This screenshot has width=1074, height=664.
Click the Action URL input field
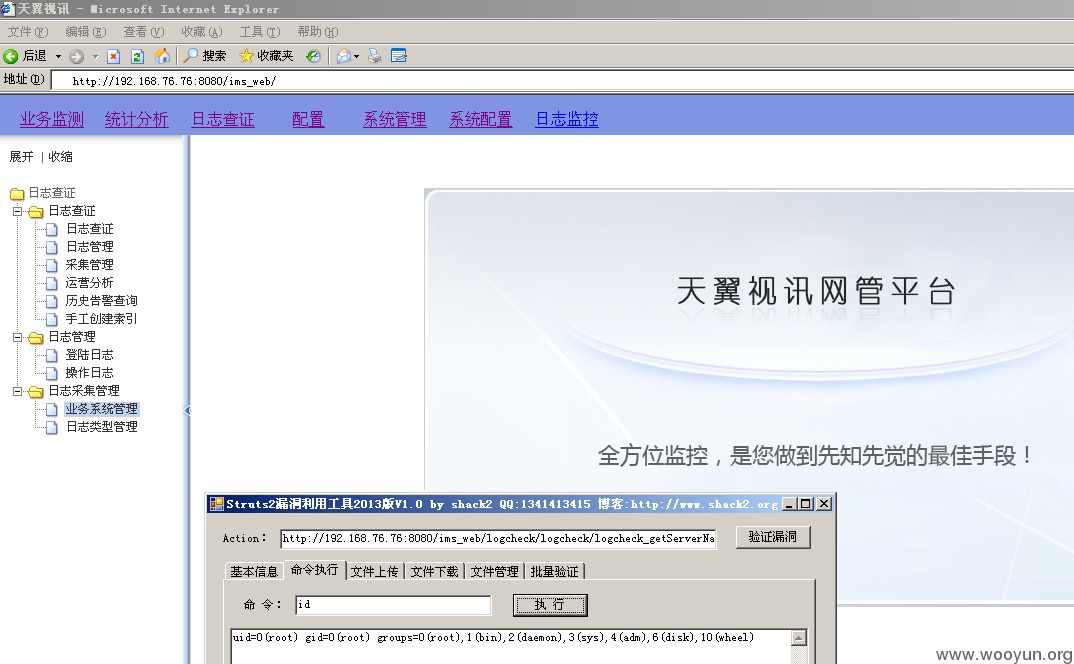coord(498,539)
